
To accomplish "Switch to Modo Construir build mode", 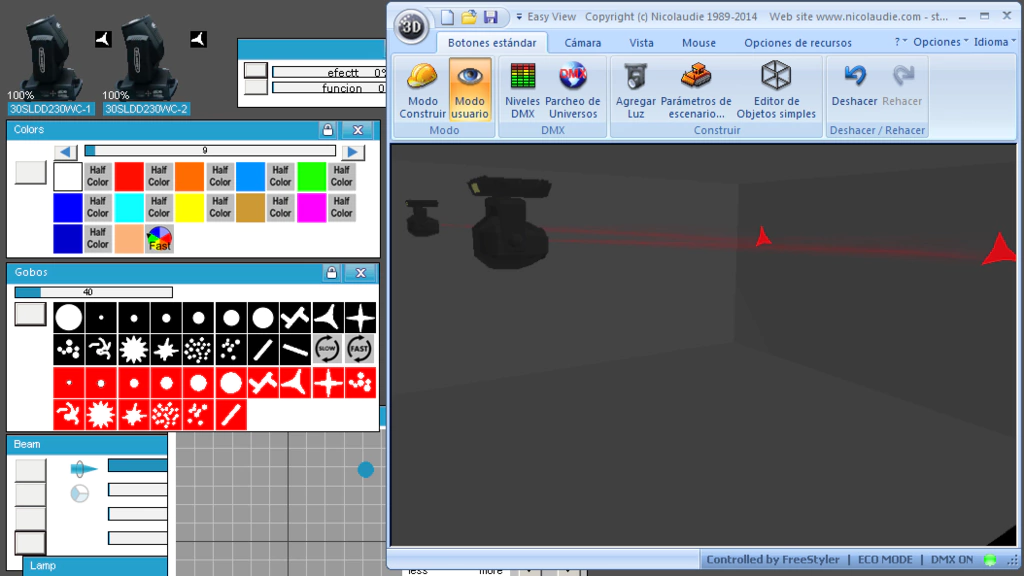I will click(x=422, y=89).
